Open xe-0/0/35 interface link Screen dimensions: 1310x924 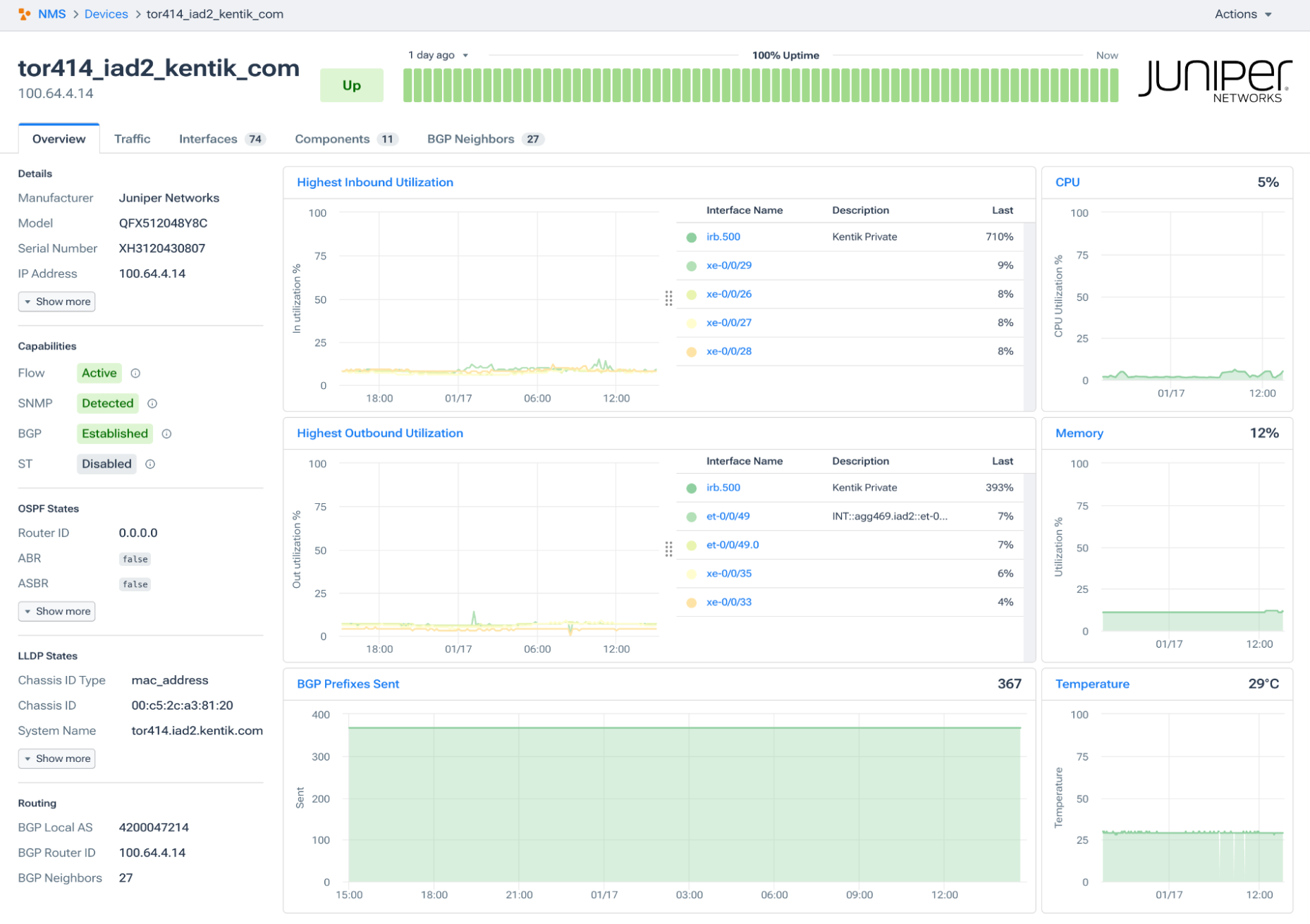729,574
